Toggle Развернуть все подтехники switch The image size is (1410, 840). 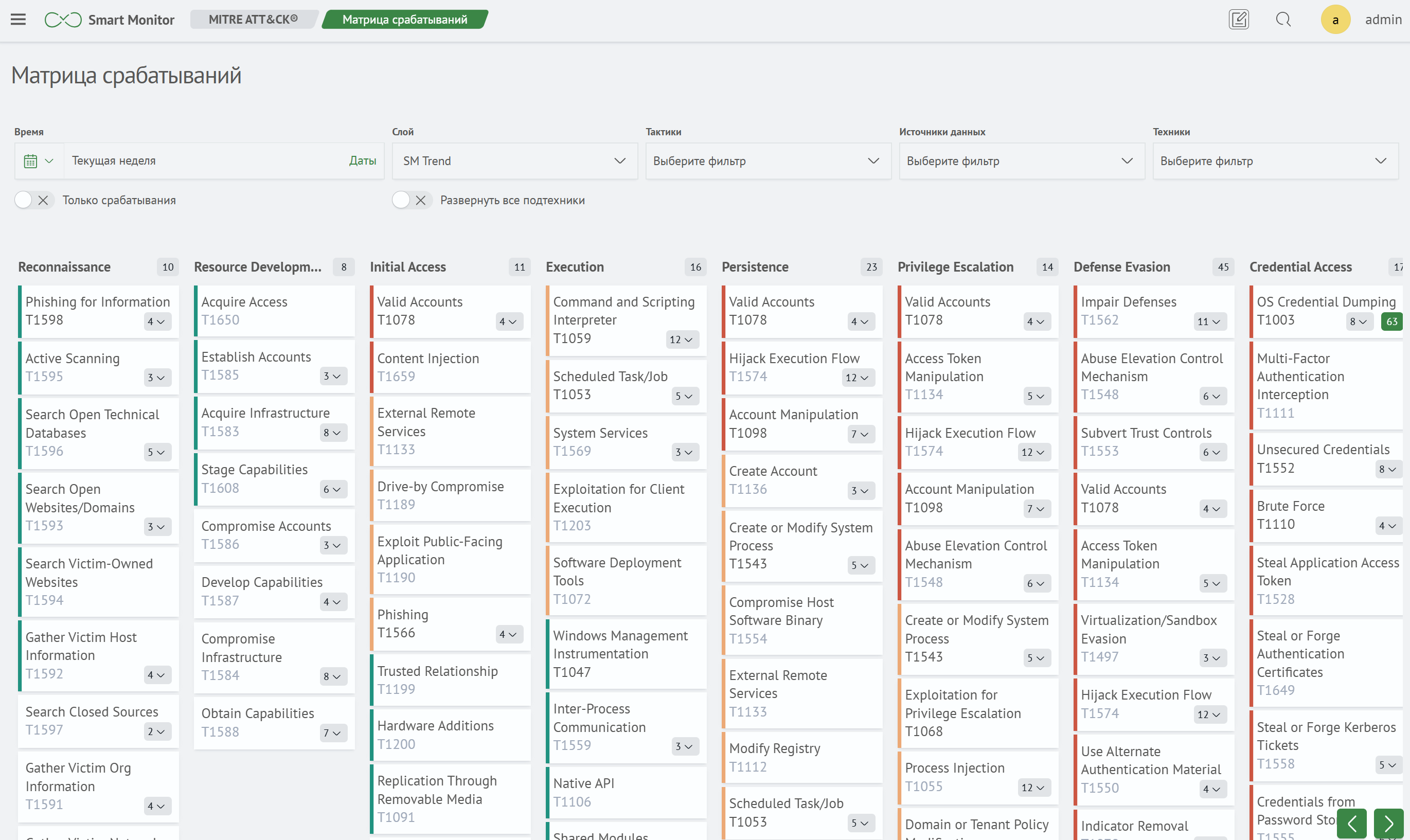pos(411,200)
